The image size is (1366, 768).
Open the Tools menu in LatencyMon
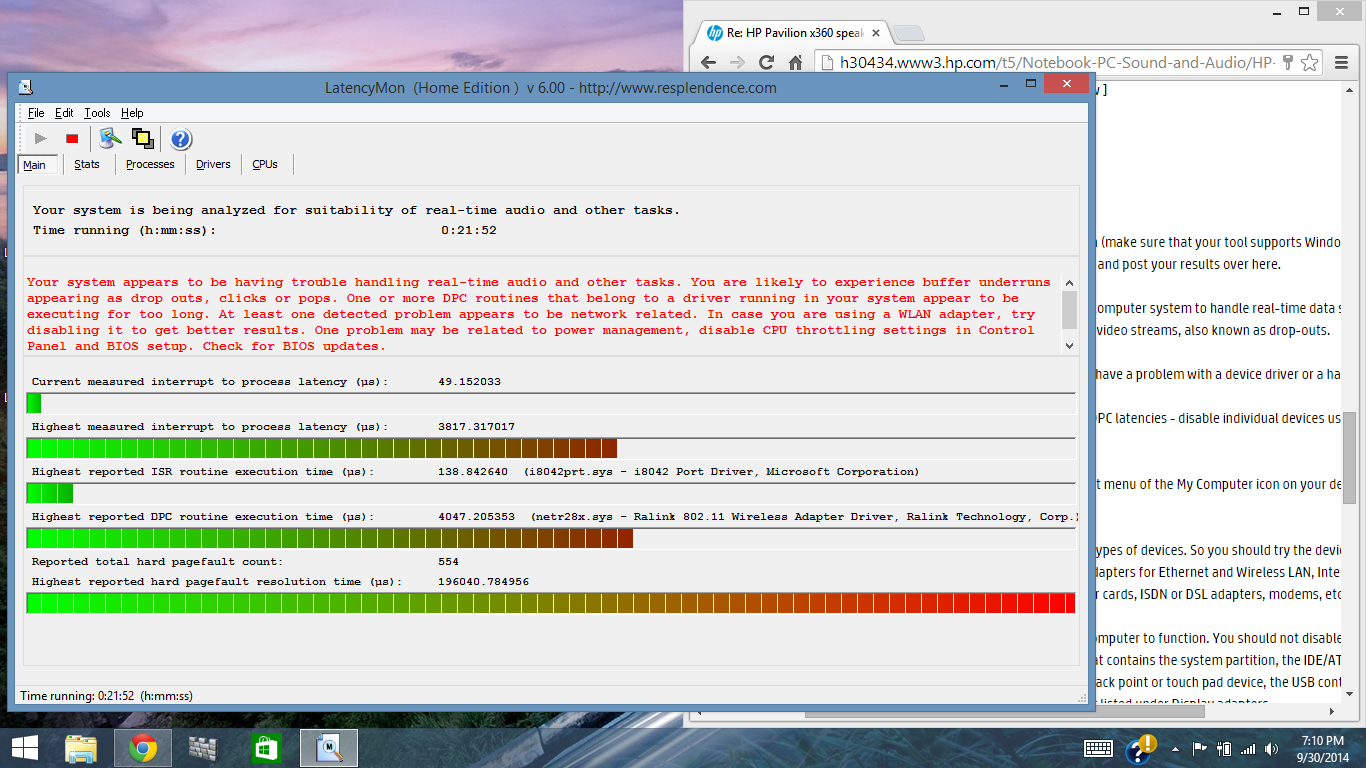[96, 112]
